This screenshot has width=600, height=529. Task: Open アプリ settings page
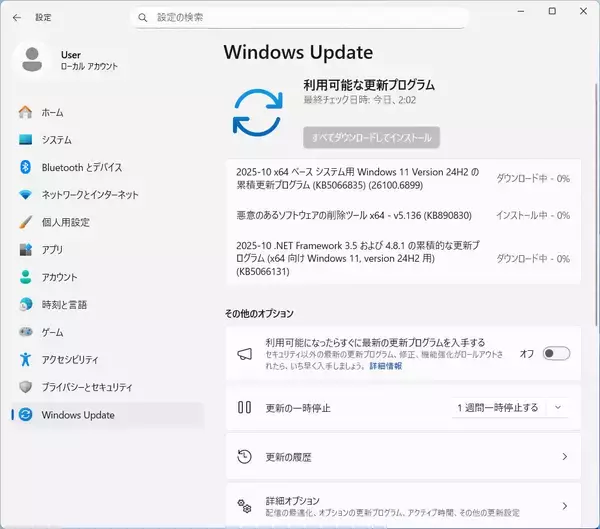108,250
